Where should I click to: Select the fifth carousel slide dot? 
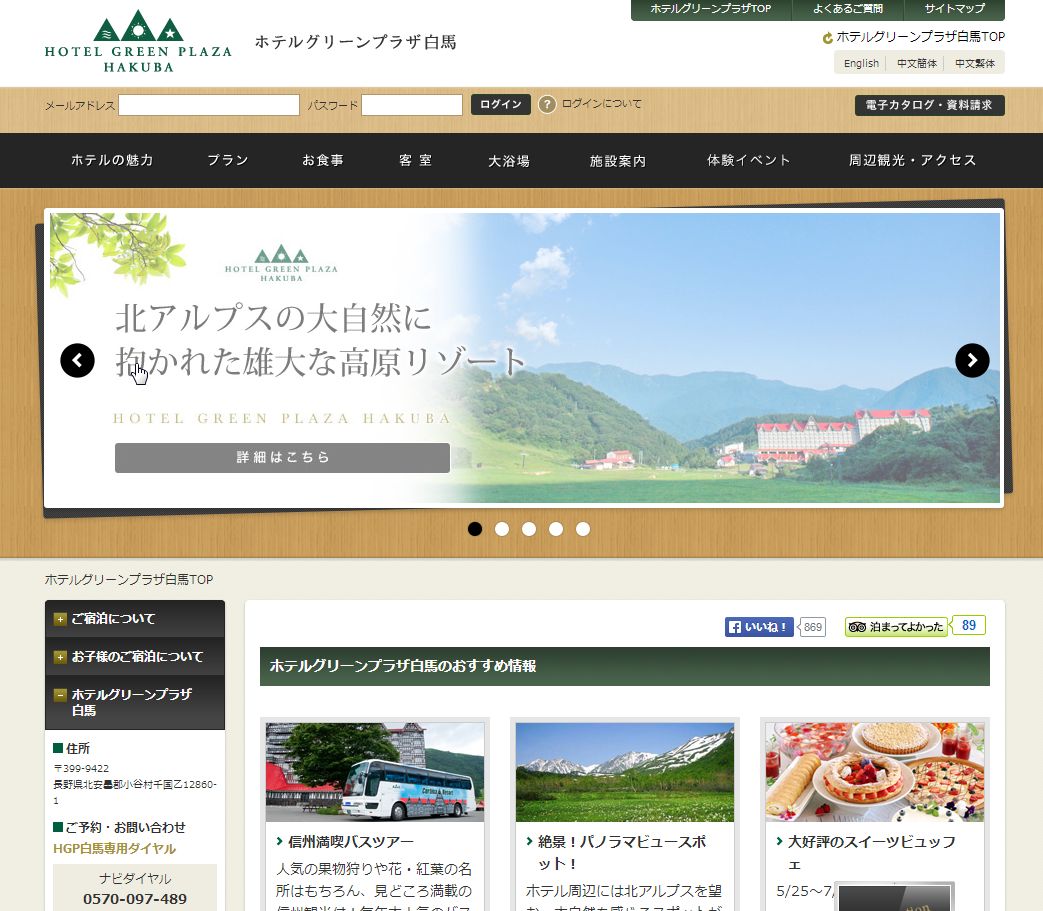583,529
